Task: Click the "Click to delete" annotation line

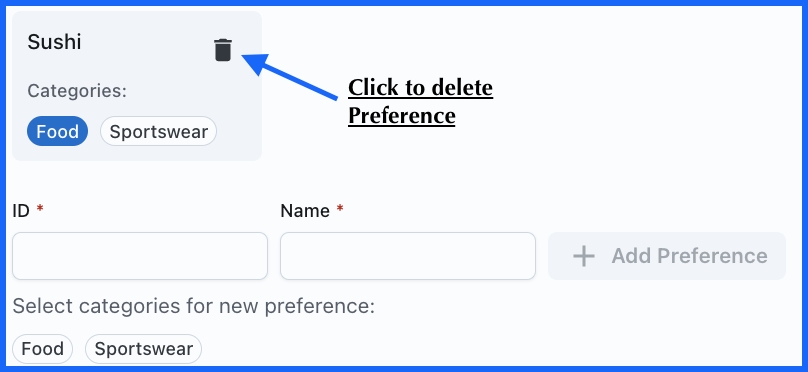Action: point(420,88)
